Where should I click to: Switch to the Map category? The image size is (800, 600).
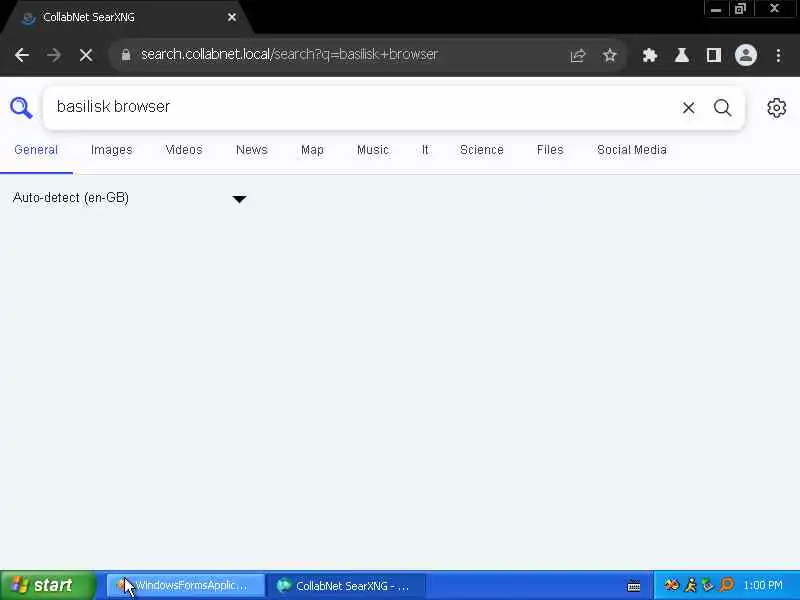tap(312, 150)
